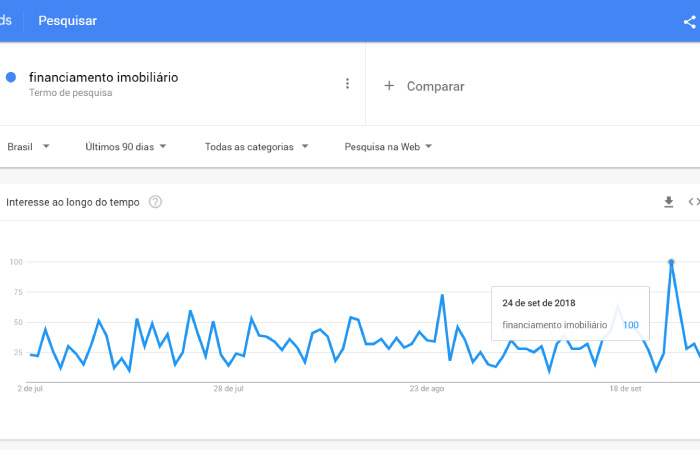Screen dimensions: 700x450
Task: Click the 28 de jul axis label
Action: tap(229, 389)
